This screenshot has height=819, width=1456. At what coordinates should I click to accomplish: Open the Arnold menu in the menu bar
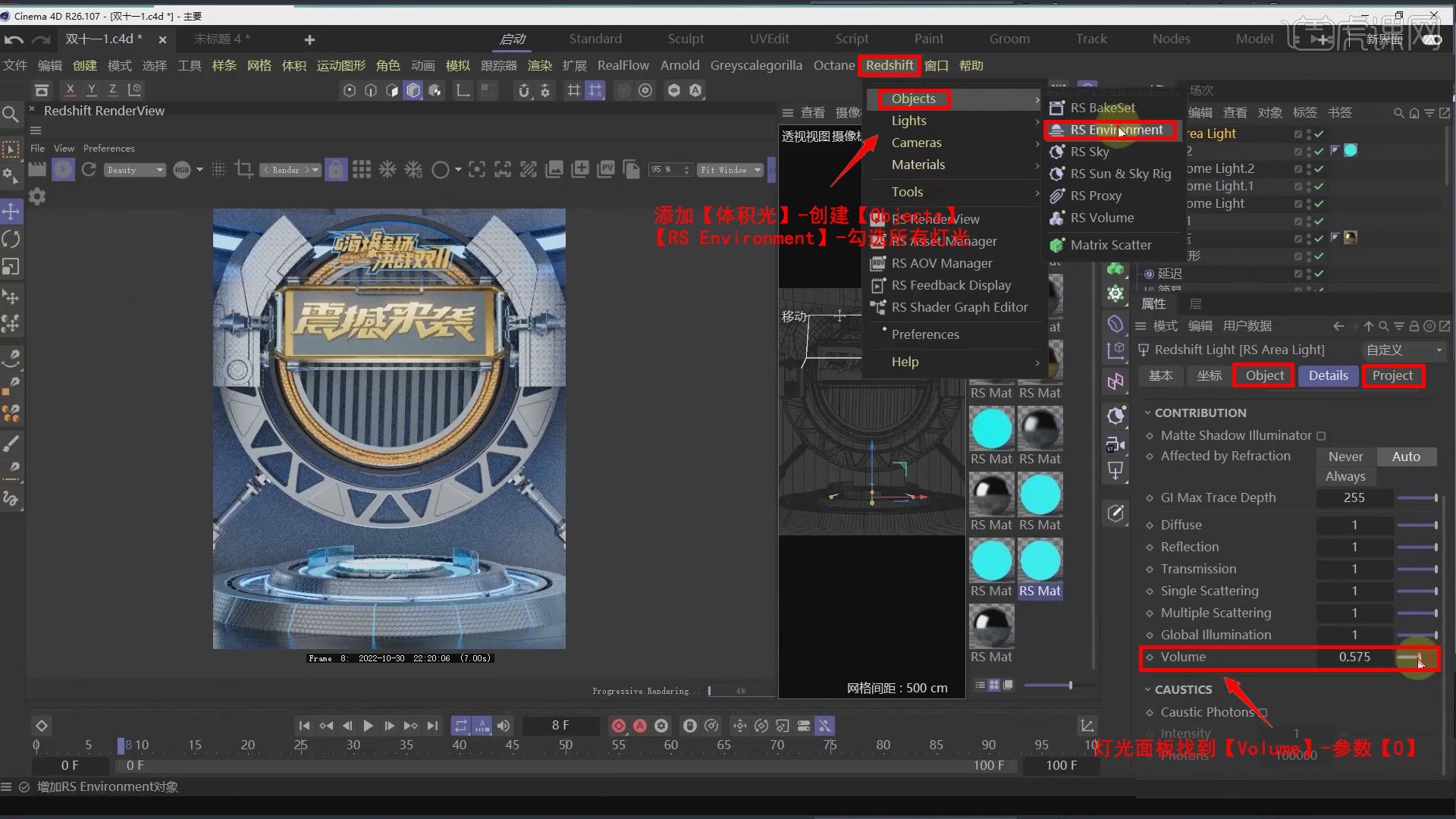click(x=679, y=65)
